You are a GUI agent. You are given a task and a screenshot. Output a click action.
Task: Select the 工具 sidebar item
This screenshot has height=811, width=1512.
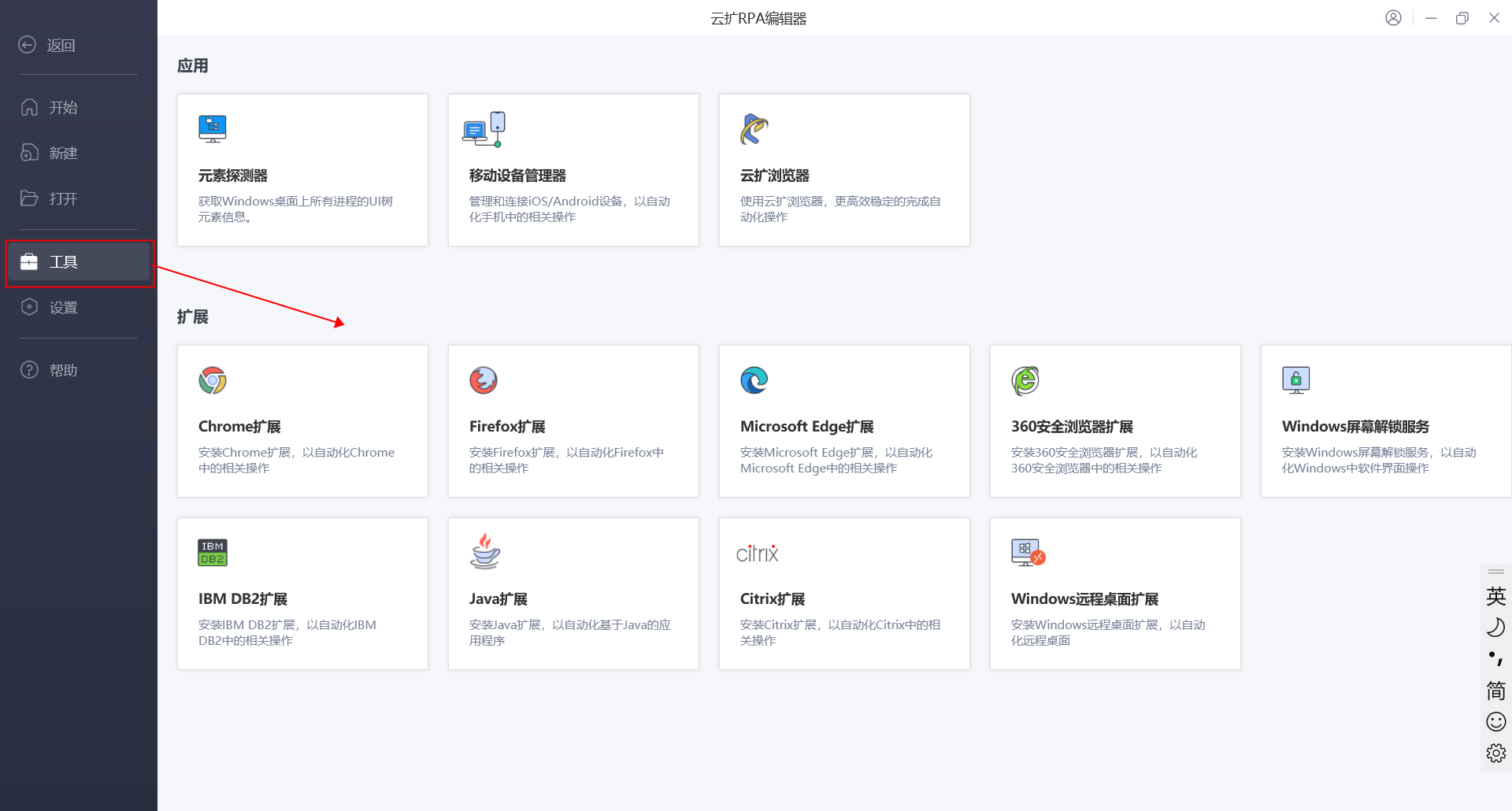78,262
